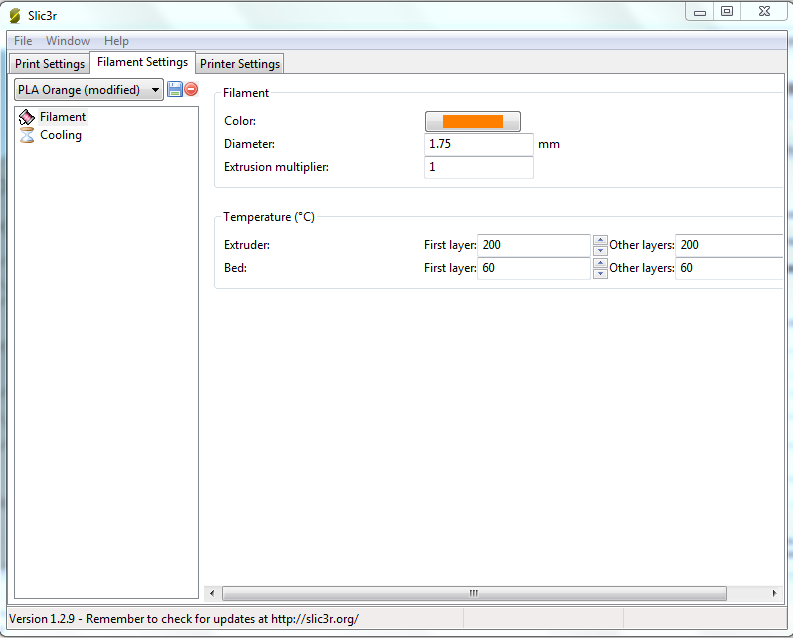Click the "mm" unit label beside Diameter
The width and height of the screenshot is (793, 638).
549,145
